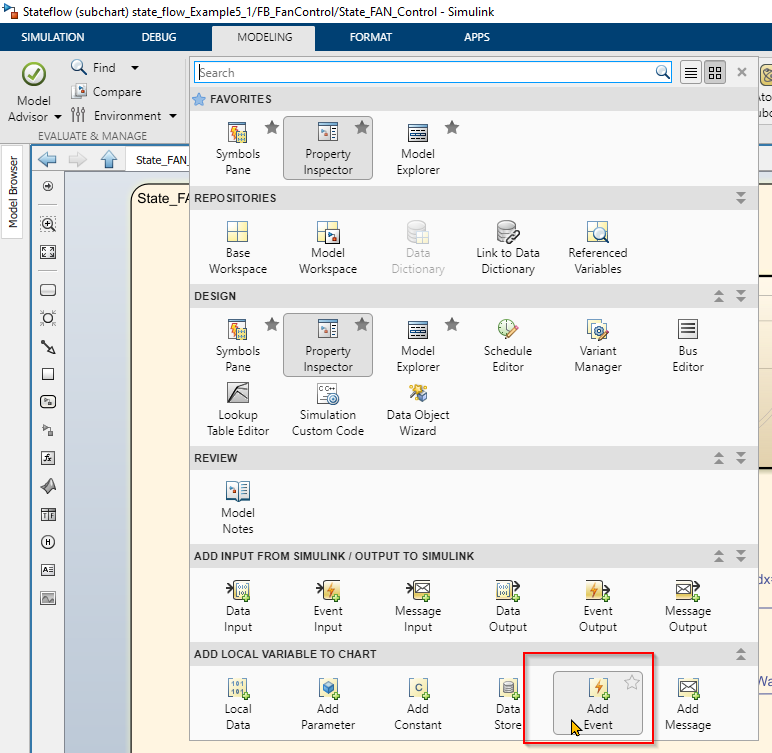Open Model Explorer in Favorites section
Viewport: 772px width, 753px height.
(418, 148)
